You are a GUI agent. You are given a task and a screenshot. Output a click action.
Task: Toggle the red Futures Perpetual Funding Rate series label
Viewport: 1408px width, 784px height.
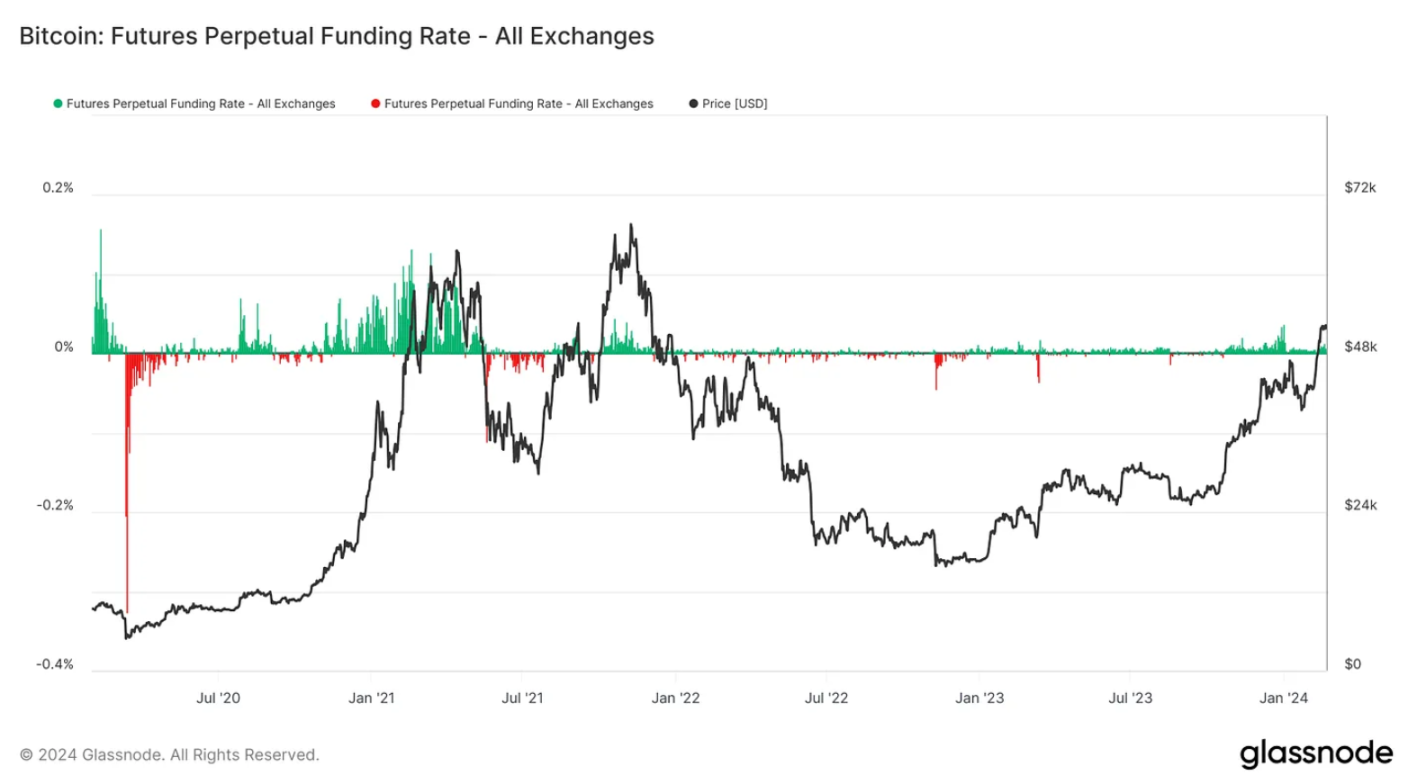tap(518, 104)
